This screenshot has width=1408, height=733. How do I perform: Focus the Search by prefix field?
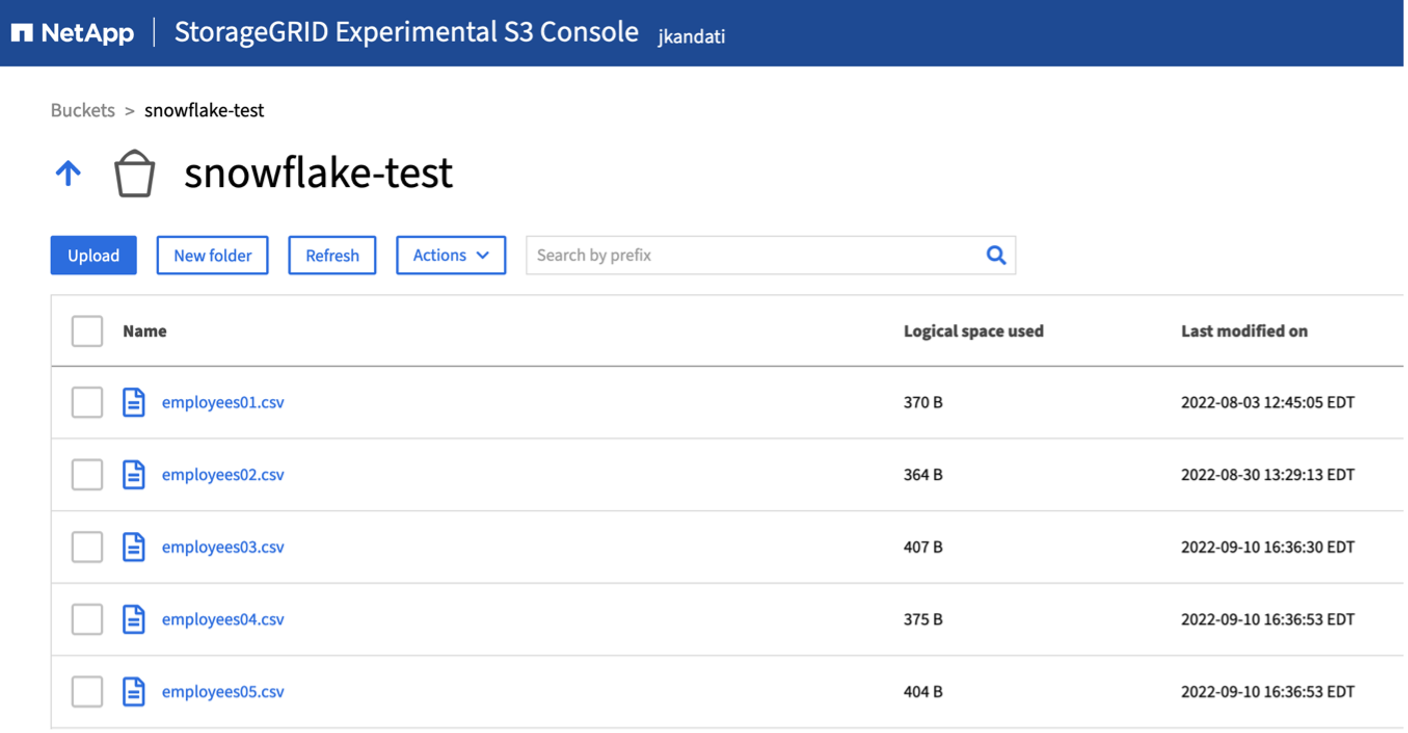[750, 255]
